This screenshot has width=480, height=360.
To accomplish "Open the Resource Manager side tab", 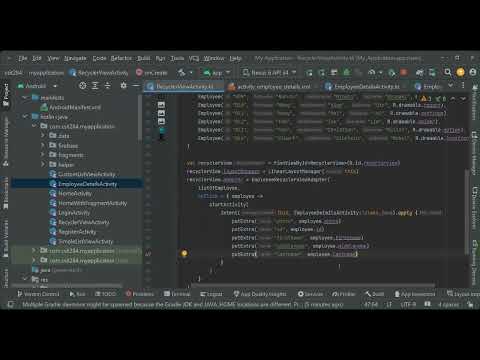I will [x=6, y=141].
